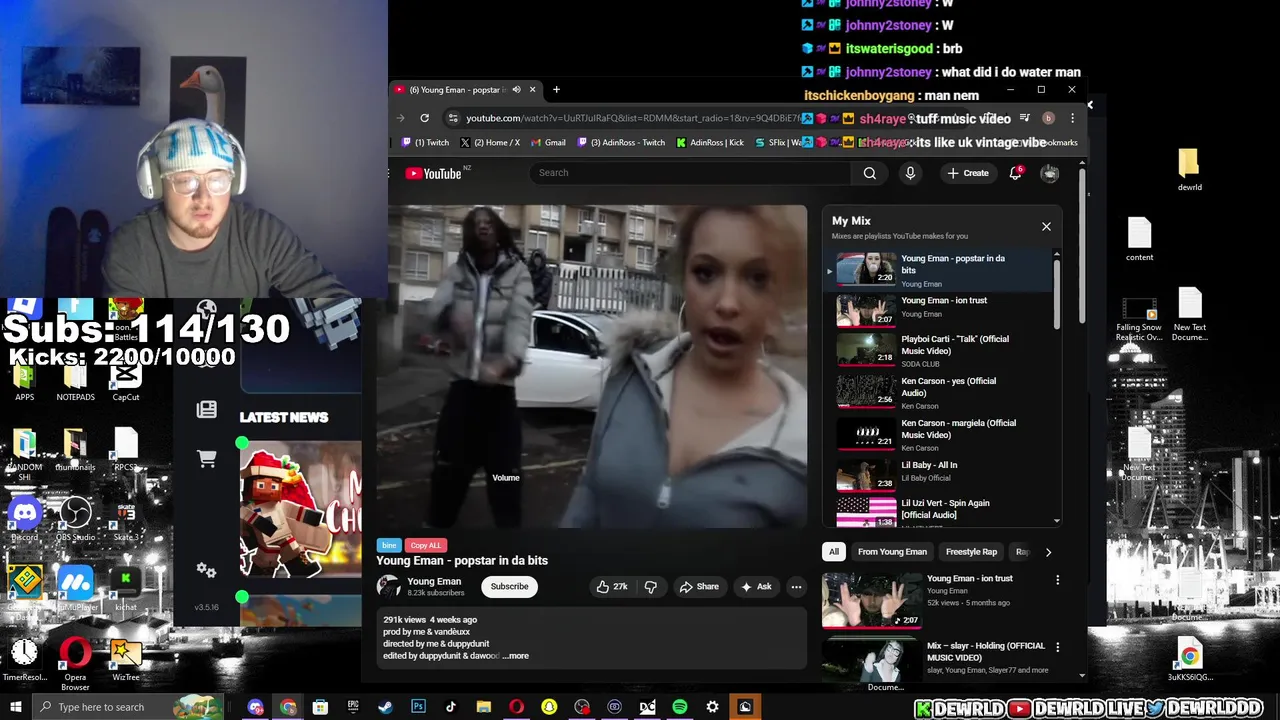1280x720 pixels.
Task: Click the YouTube logo home link
Action: click(x=434, y=174)
